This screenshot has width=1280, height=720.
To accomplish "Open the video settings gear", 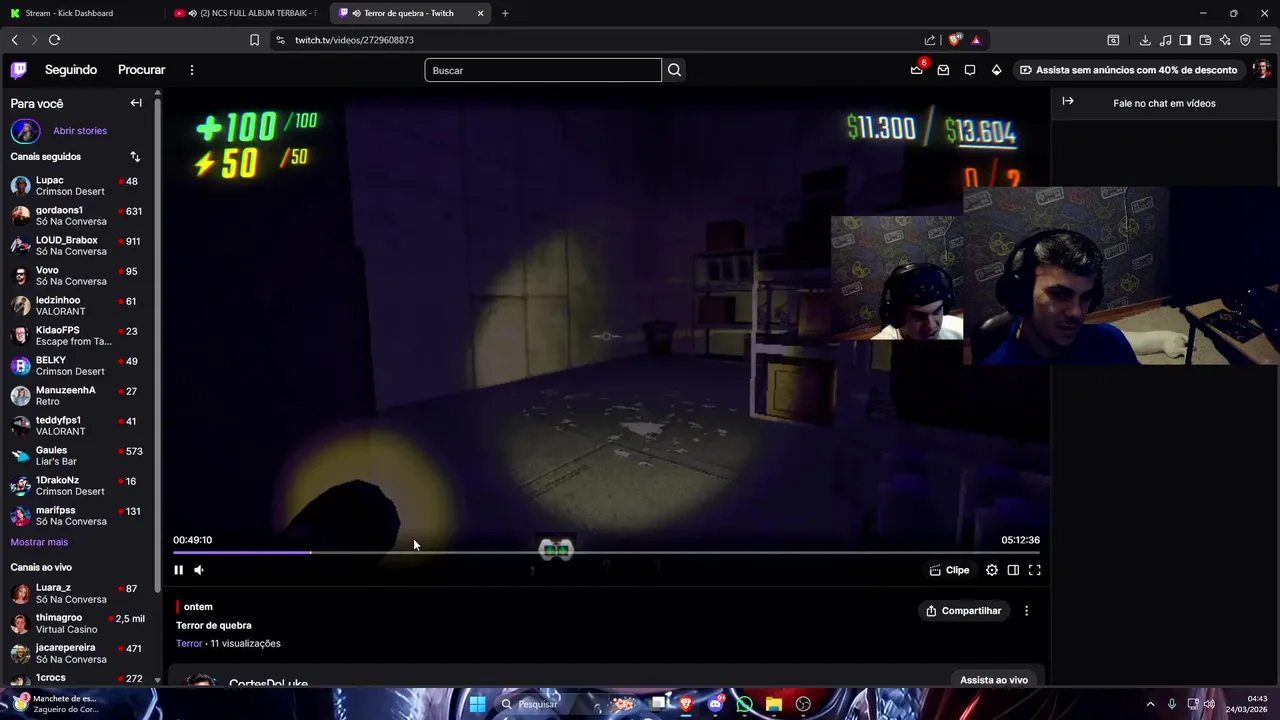I will tap(992, 570).
